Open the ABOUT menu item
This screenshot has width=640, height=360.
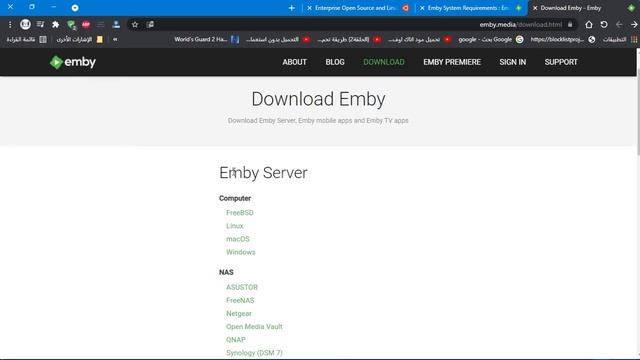coord(294,62)
